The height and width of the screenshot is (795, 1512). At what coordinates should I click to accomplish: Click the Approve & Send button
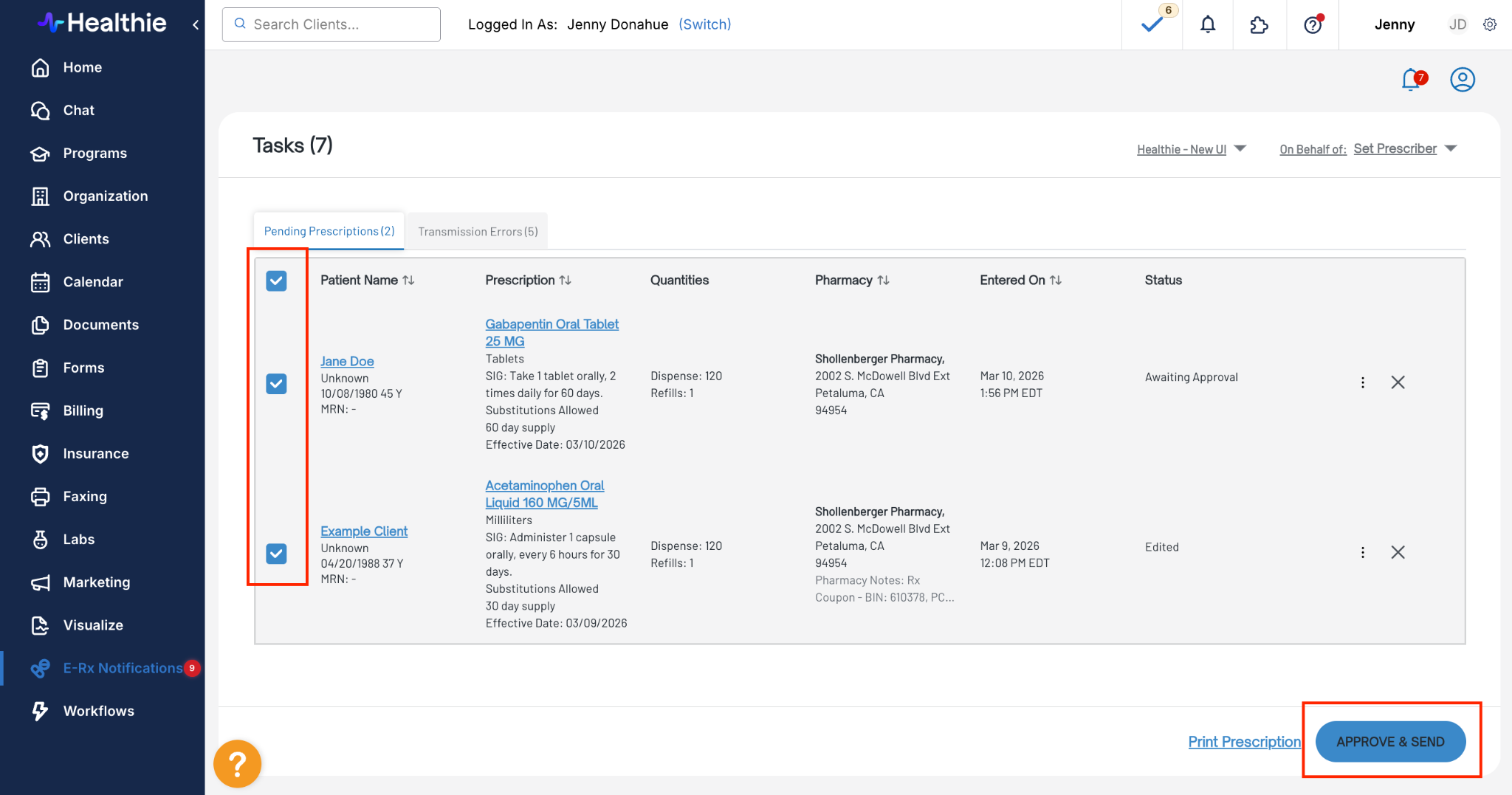pos(1390,742)
